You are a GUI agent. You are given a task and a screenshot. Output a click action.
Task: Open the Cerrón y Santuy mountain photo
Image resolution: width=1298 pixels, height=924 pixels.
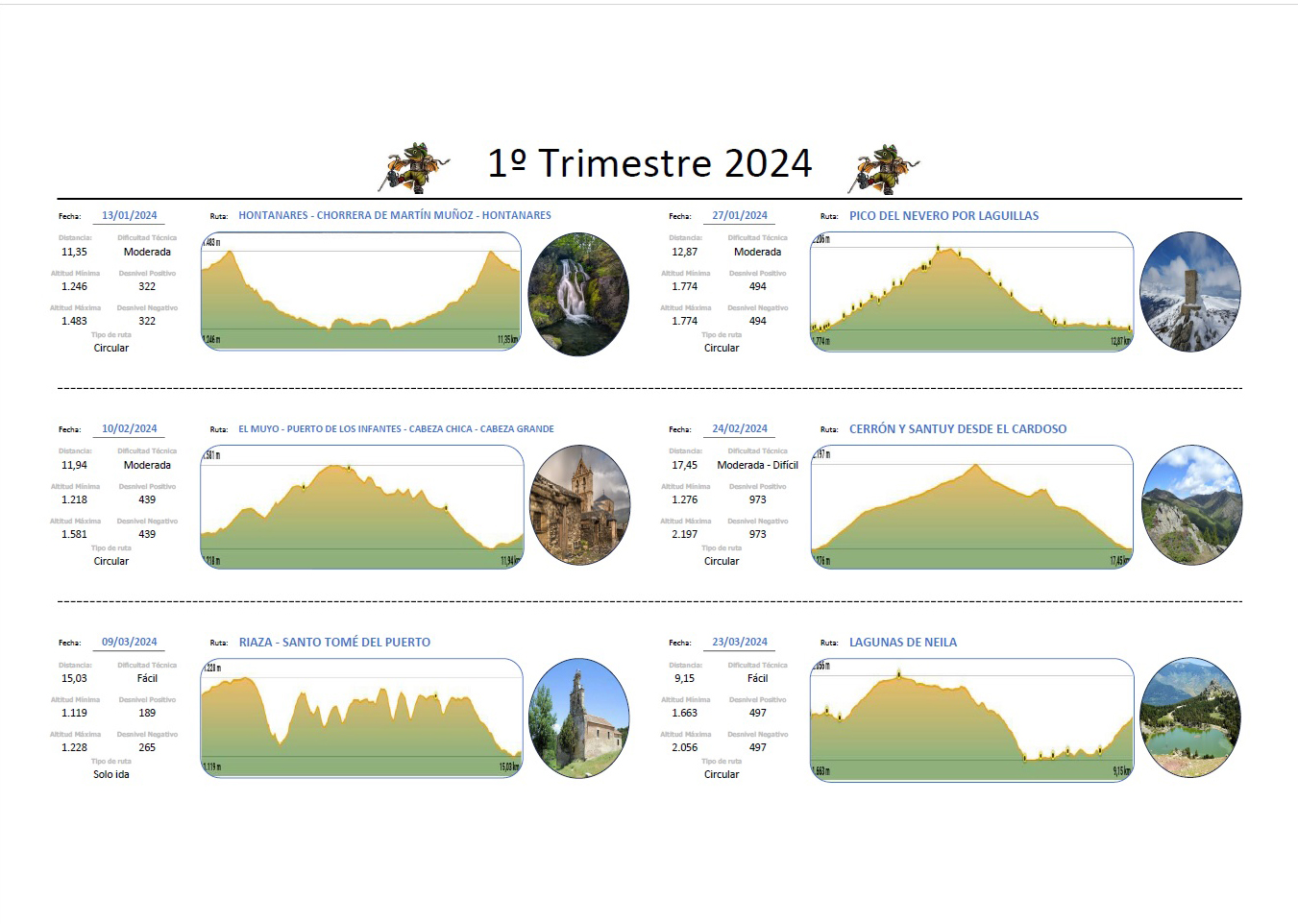(x=1191, y=504)
